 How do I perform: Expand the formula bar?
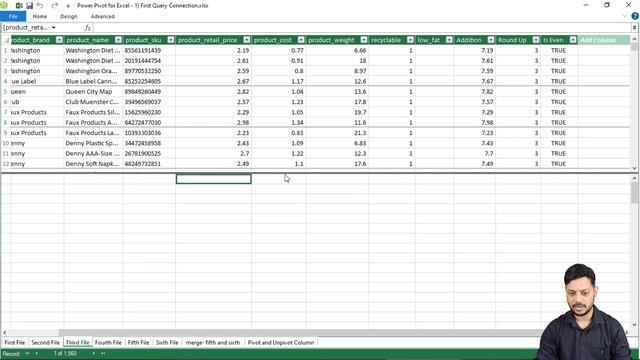(634, 28)
